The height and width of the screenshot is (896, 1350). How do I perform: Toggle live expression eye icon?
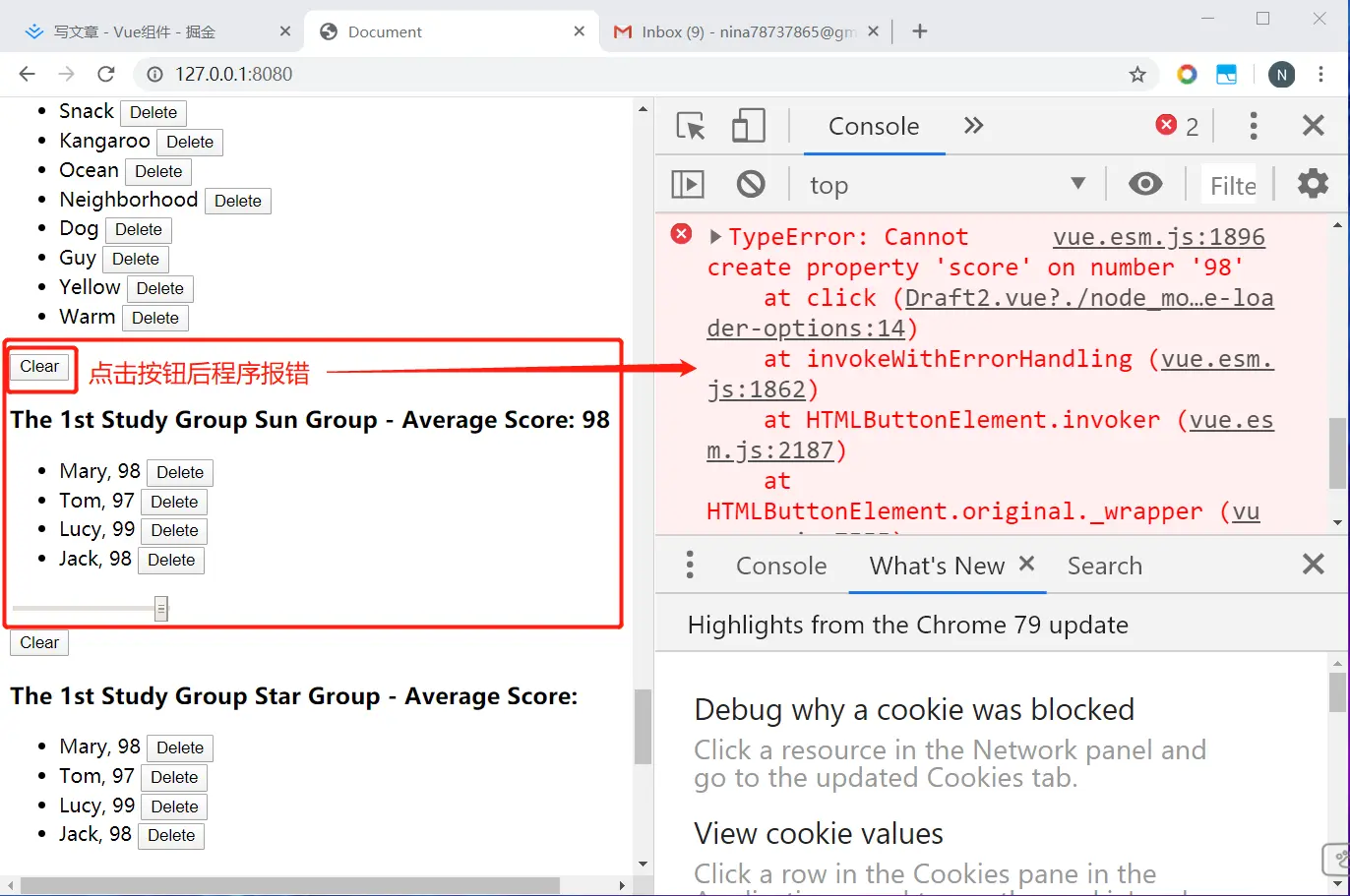[x=1145, y=184]
